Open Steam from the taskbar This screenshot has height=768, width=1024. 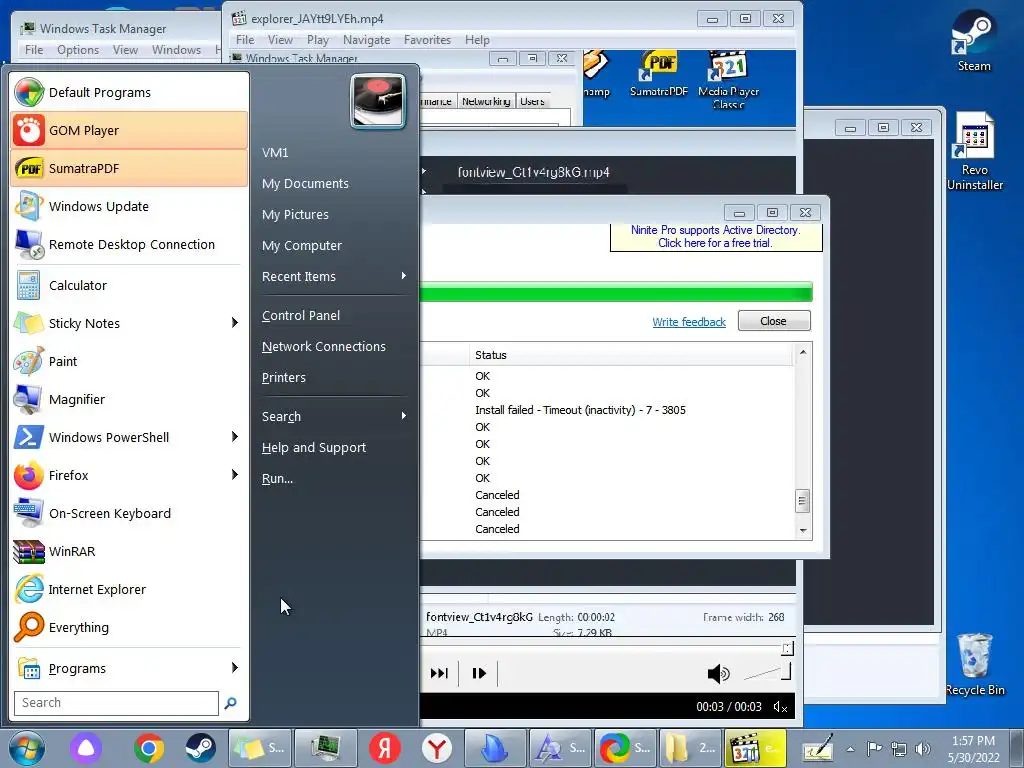[200, 748]
